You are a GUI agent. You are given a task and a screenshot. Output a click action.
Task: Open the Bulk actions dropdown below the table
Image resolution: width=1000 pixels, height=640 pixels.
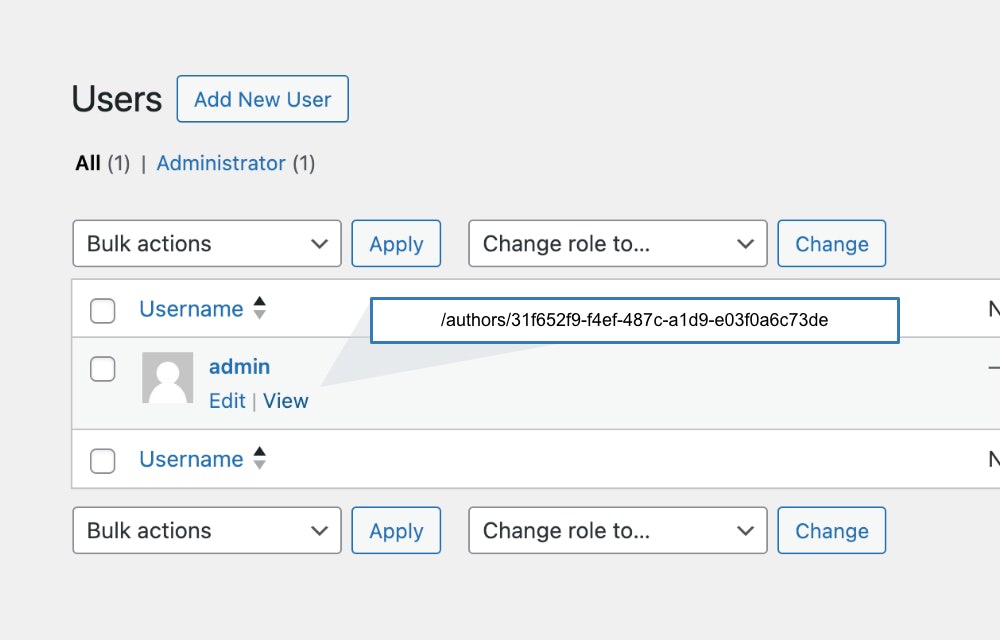click(x=207, y=531)
